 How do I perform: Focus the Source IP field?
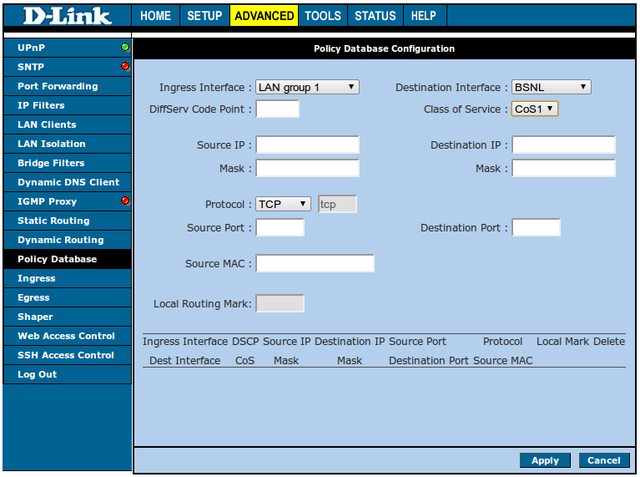coord(307,145)
